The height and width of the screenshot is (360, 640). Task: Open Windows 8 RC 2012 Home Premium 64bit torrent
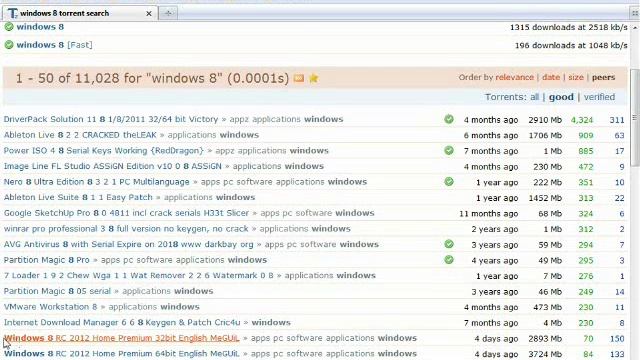pyautogui.click(x=122, y=353)
